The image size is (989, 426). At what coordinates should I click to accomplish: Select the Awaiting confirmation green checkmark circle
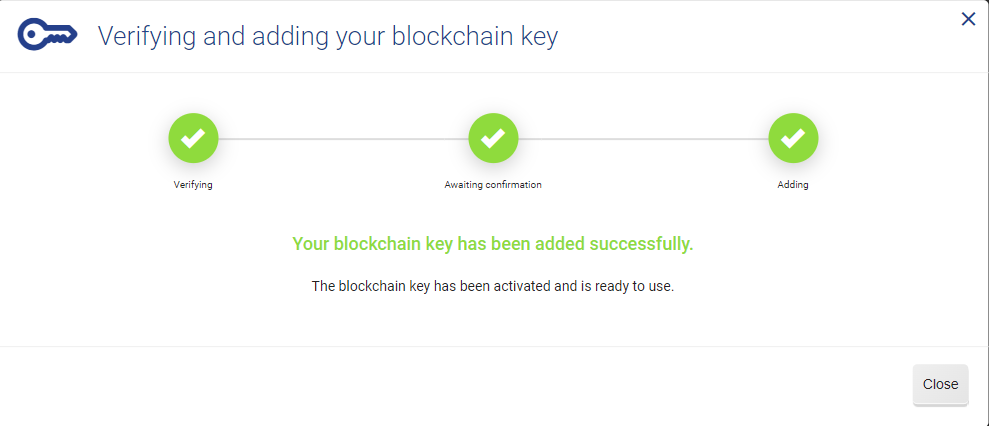493,138
